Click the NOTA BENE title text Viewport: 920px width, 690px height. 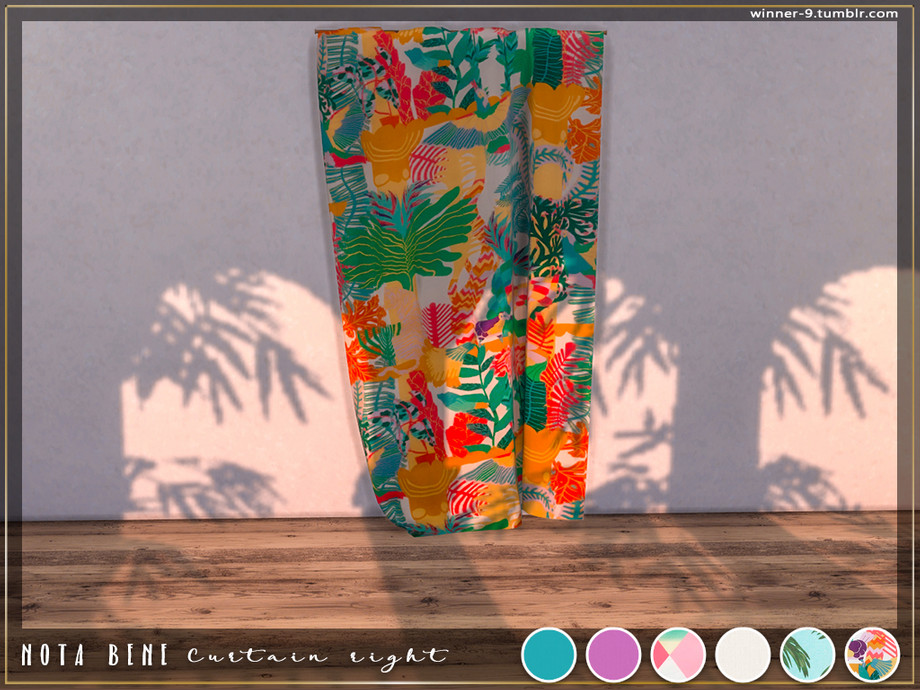click(x=97, y=656)
